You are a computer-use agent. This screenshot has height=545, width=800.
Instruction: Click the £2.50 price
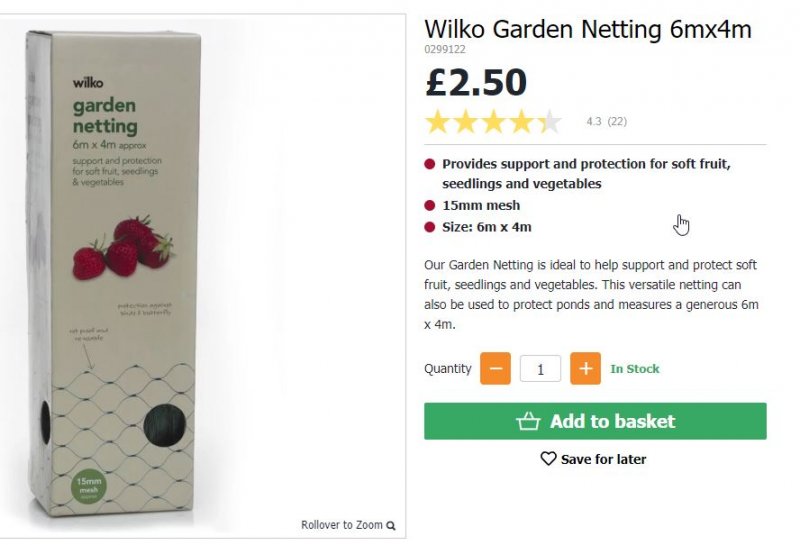click(x=476, y=82)
